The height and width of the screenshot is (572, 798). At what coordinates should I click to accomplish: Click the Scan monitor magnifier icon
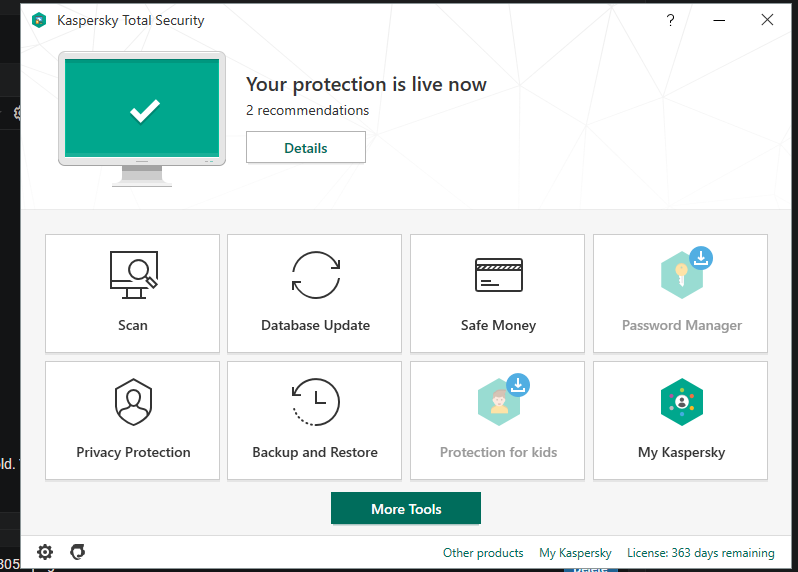tap(133, 274)
